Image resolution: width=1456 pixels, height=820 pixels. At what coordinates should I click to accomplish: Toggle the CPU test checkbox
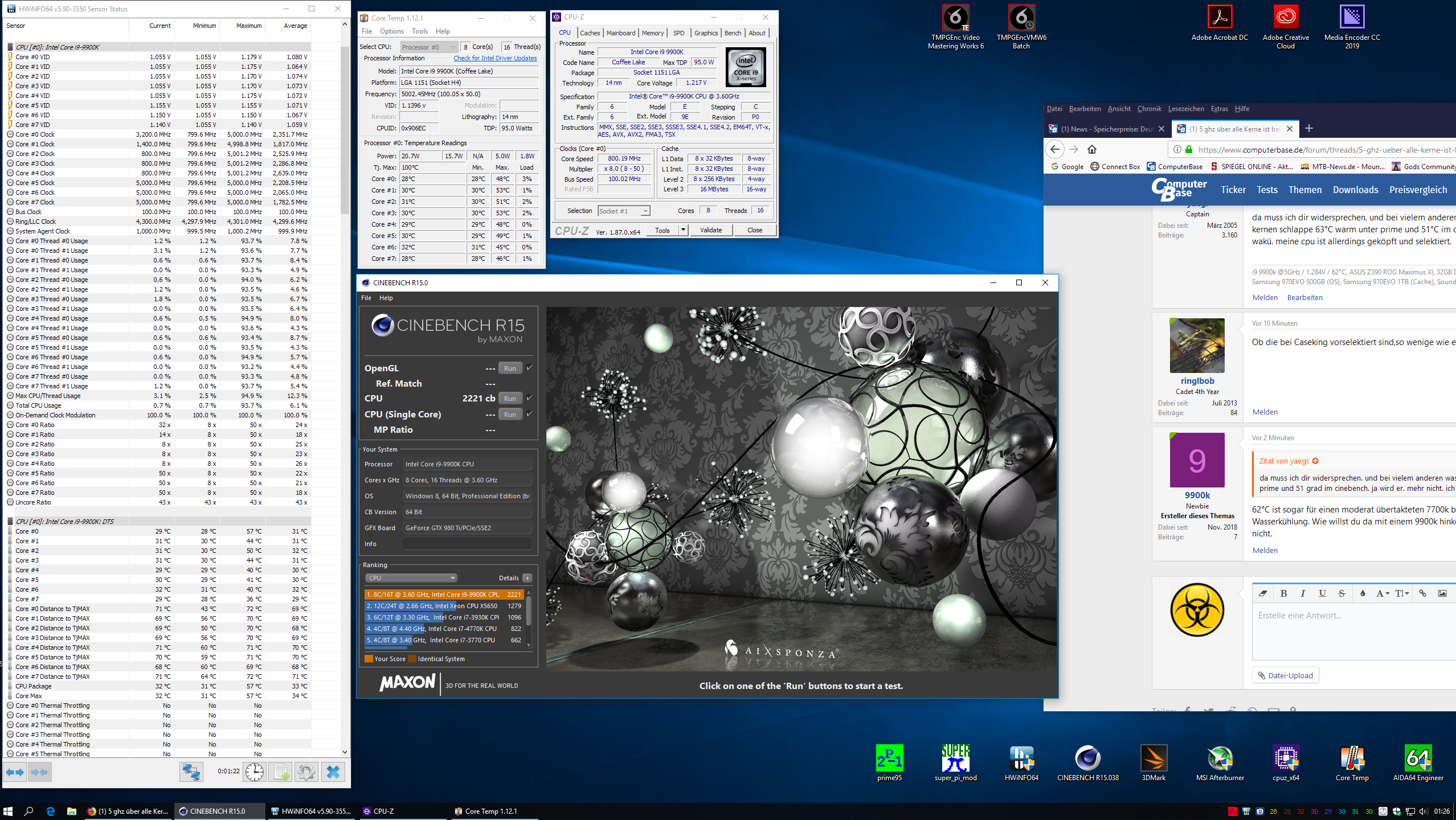click(529, 398)
